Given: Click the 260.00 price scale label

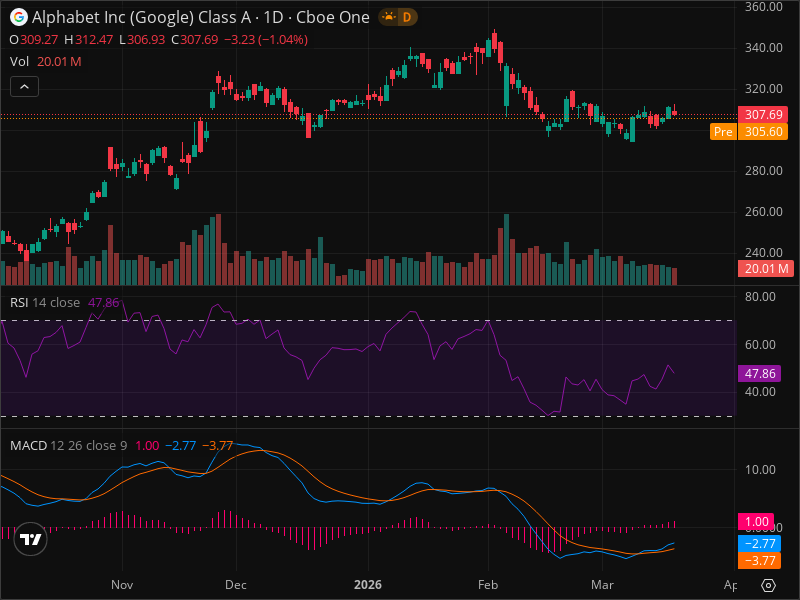Looking at the screenshot, I should pos(763,211).
